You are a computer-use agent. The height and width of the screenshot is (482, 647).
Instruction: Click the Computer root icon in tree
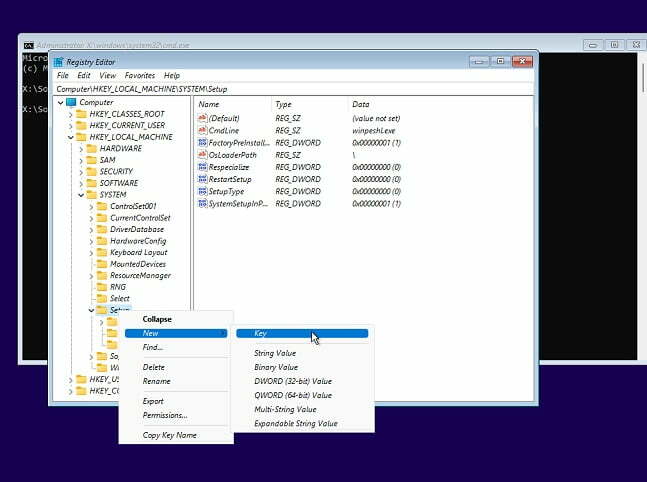tap(71, 102)
